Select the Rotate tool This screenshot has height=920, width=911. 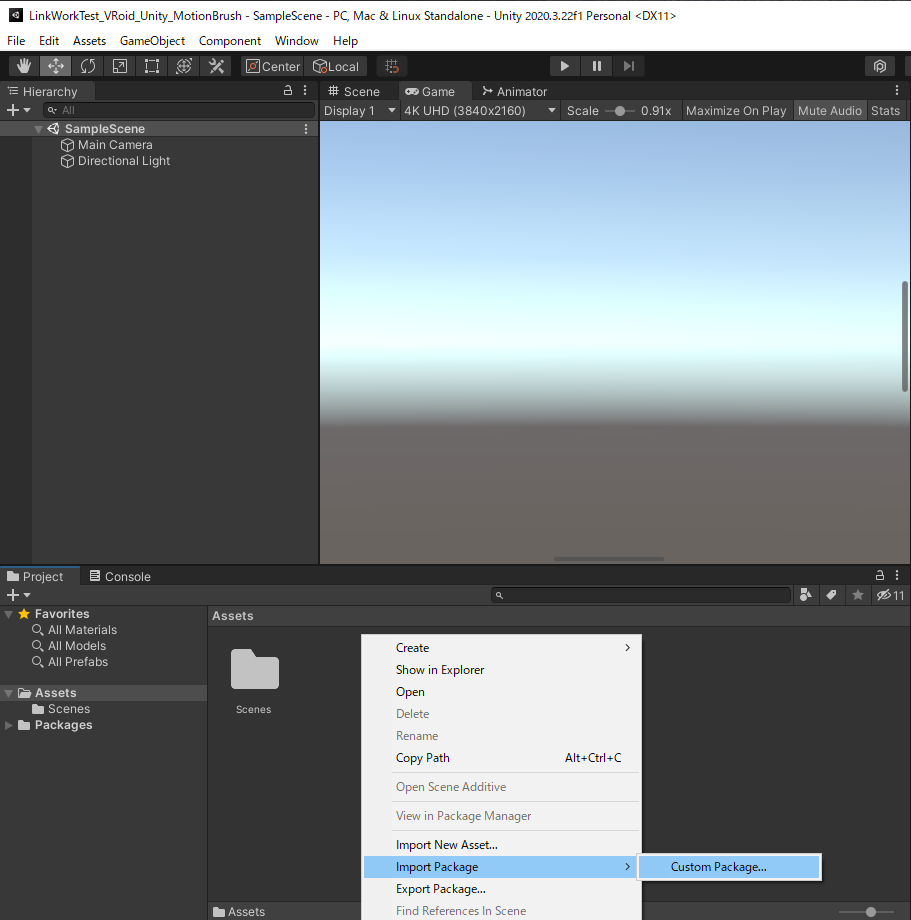(x=88, y=66)
